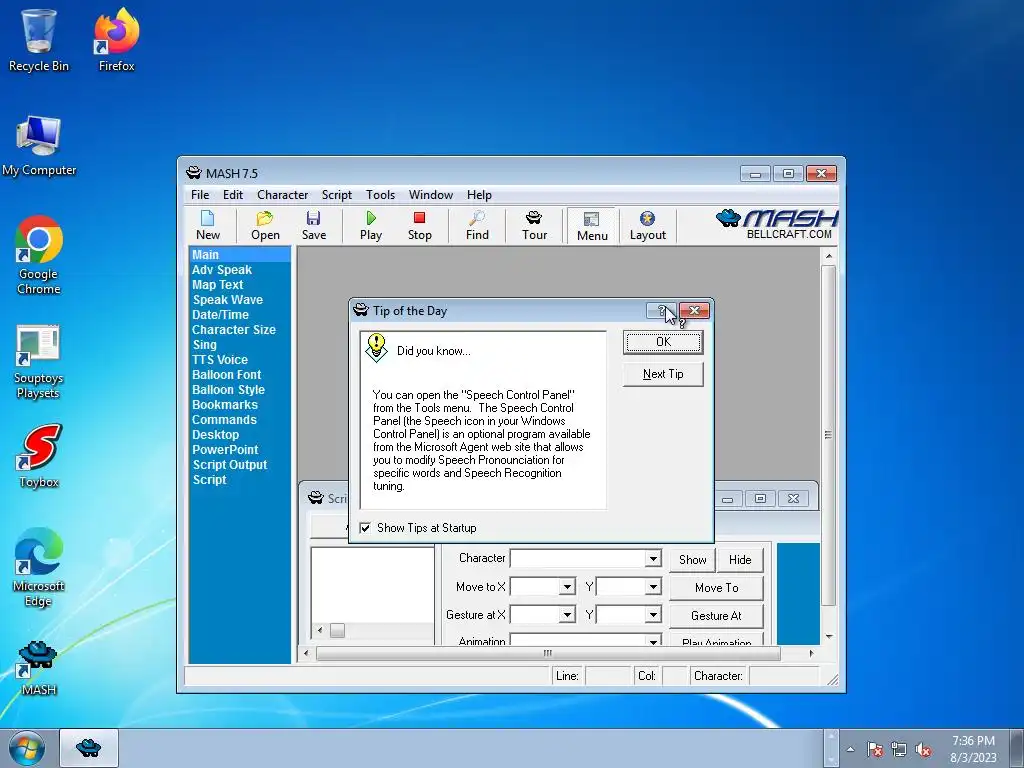Viewport: 1024px width, 768px height.
Task: Click the Gesture At button
Action: click(x=716, y=616)
